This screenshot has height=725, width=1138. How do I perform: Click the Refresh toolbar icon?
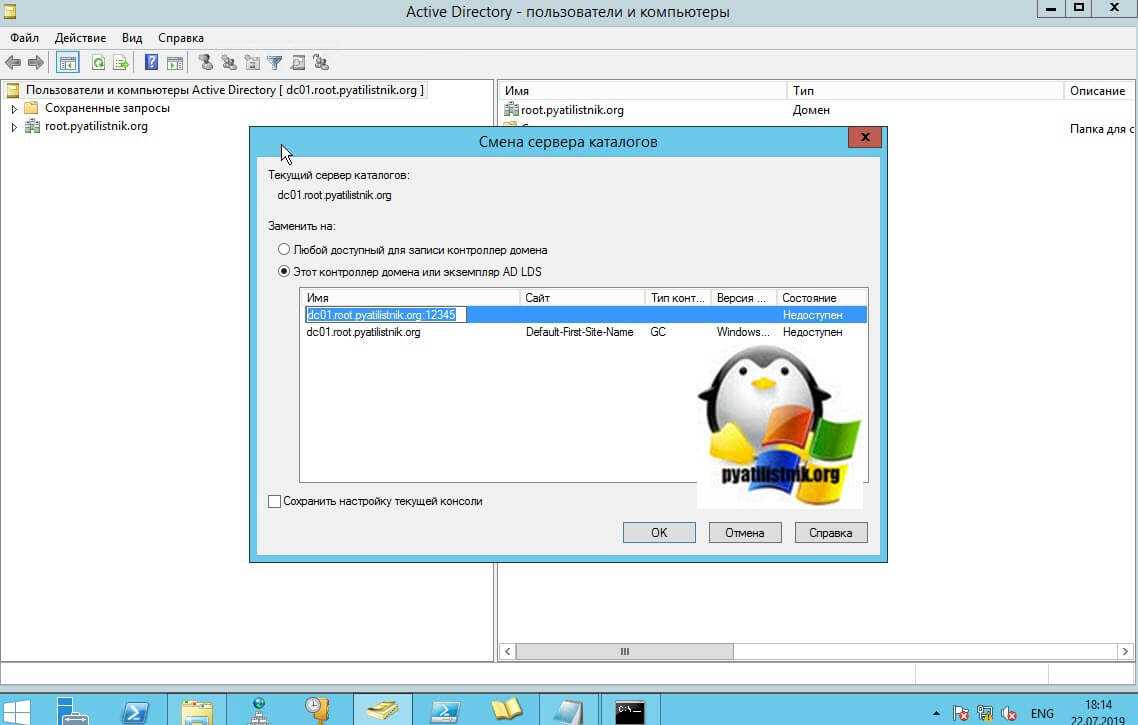(98, 63)
